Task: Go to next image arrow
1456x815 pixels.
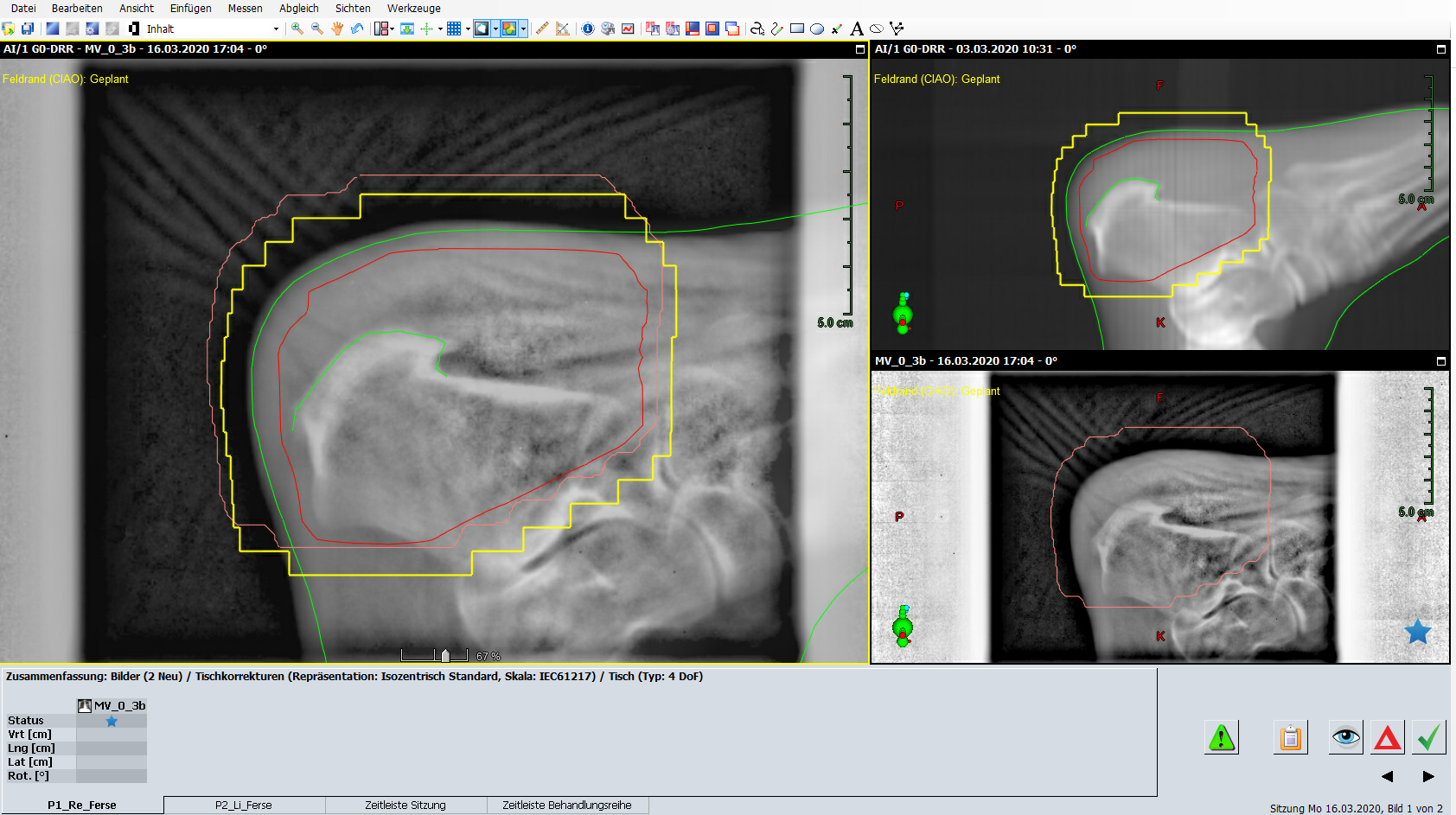Action: (1428, 776)
